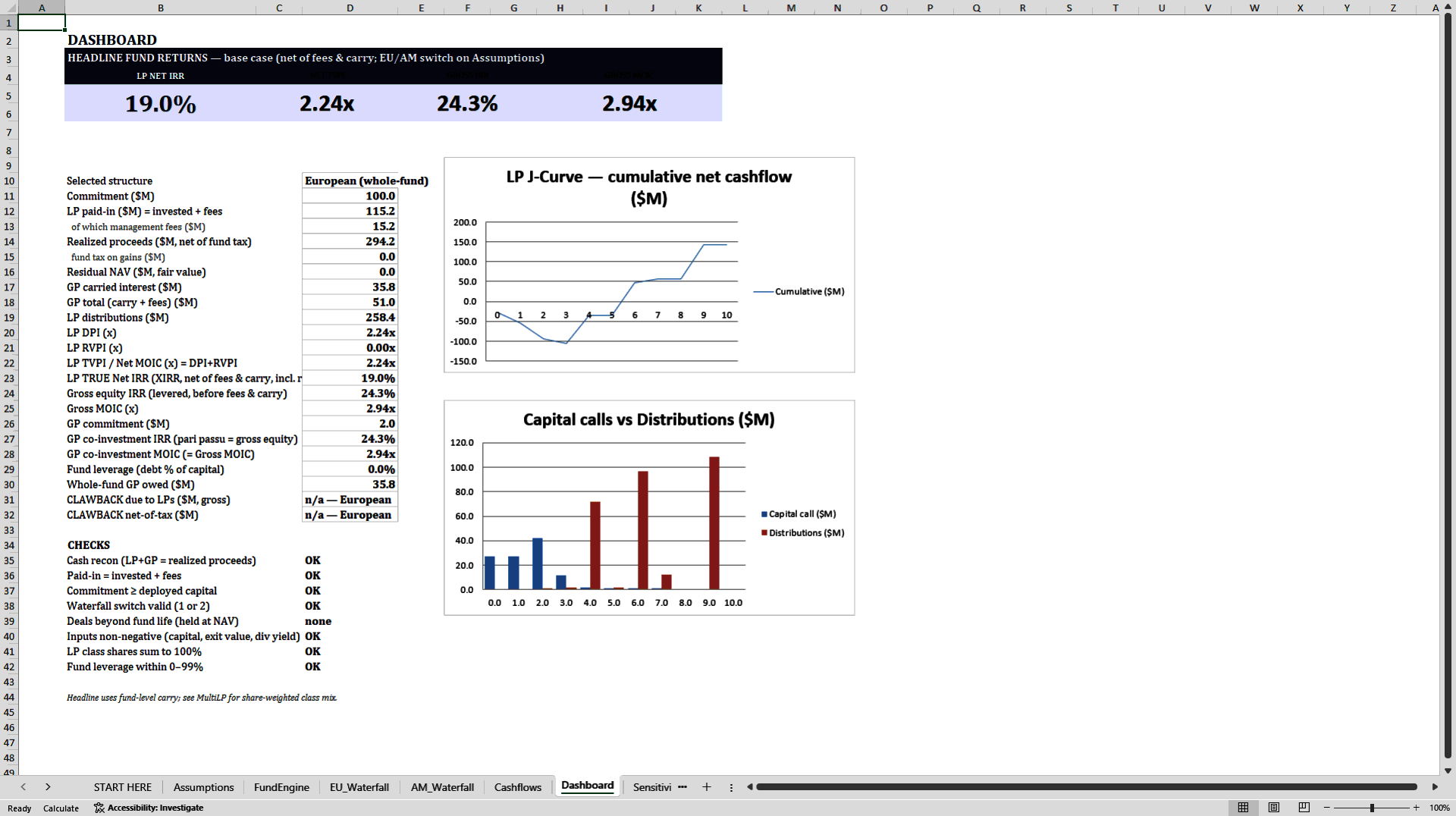Click the vertical scrollbar thumb
Image resolution: width=1456 pixels, height=816 pixels.
coord(1448,385)
